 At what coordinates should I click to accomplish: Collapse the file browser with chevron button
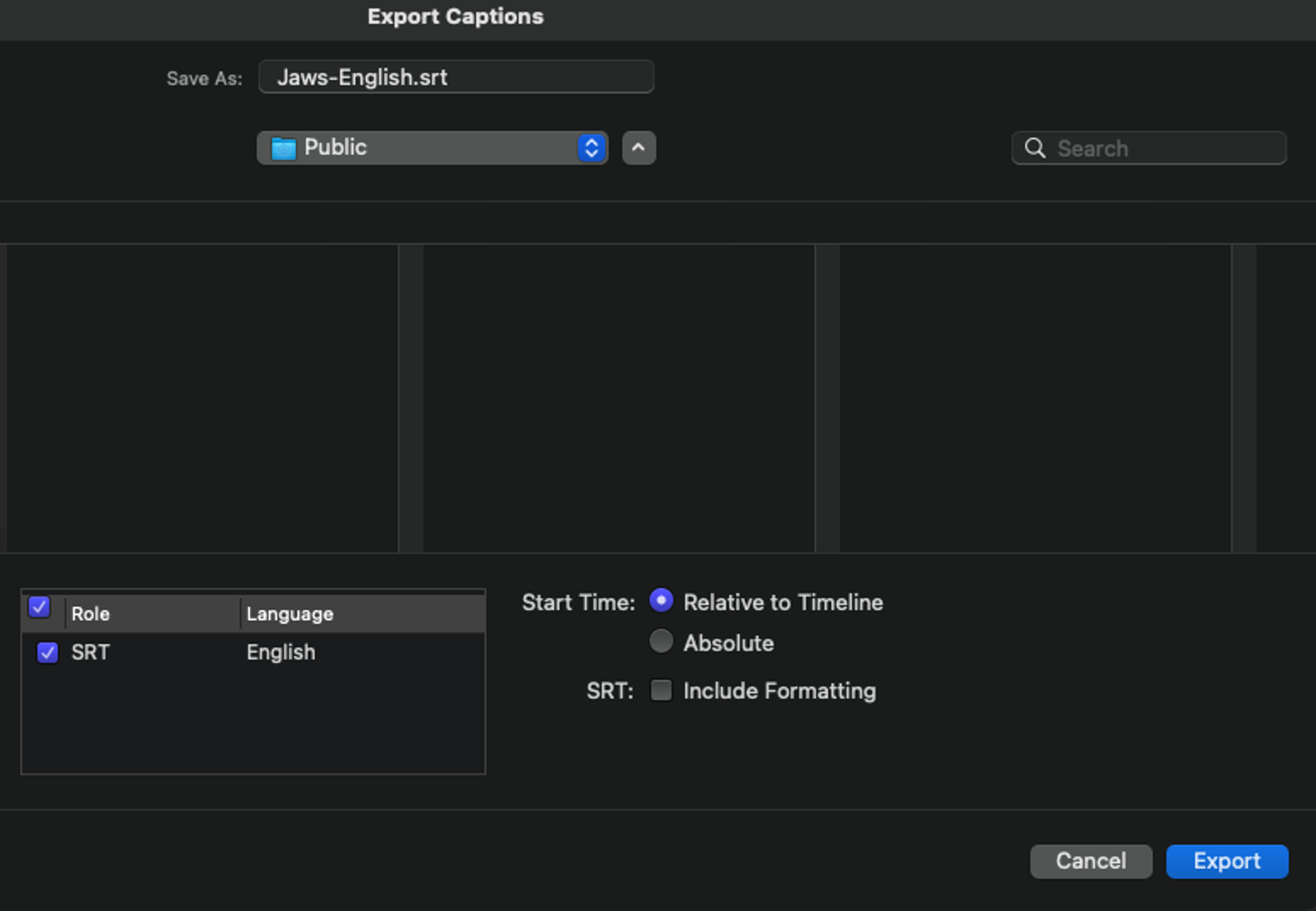click(x=639, y=148)
